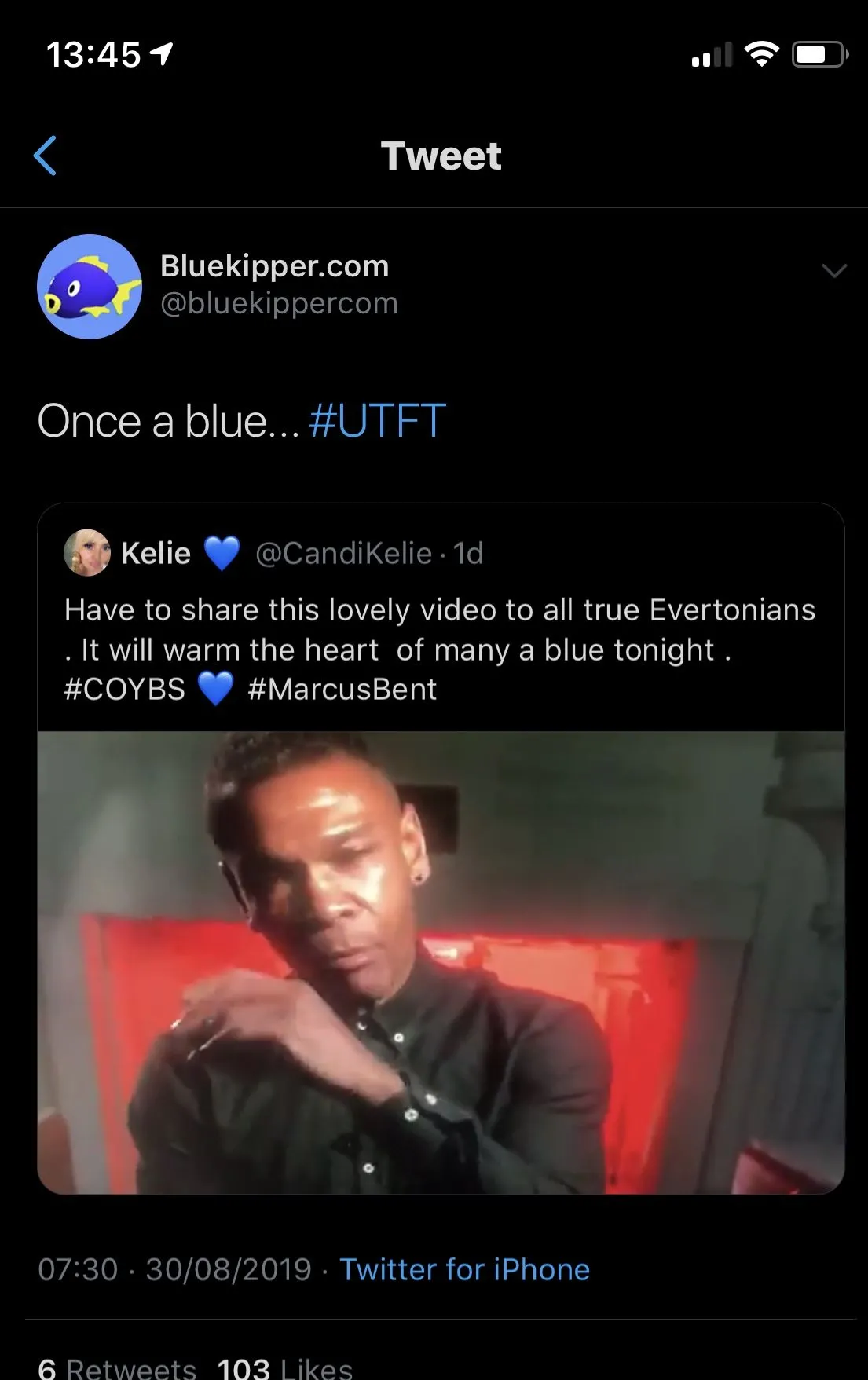
Task: Open the @bluekippercom handle
Action: (279, 303)
